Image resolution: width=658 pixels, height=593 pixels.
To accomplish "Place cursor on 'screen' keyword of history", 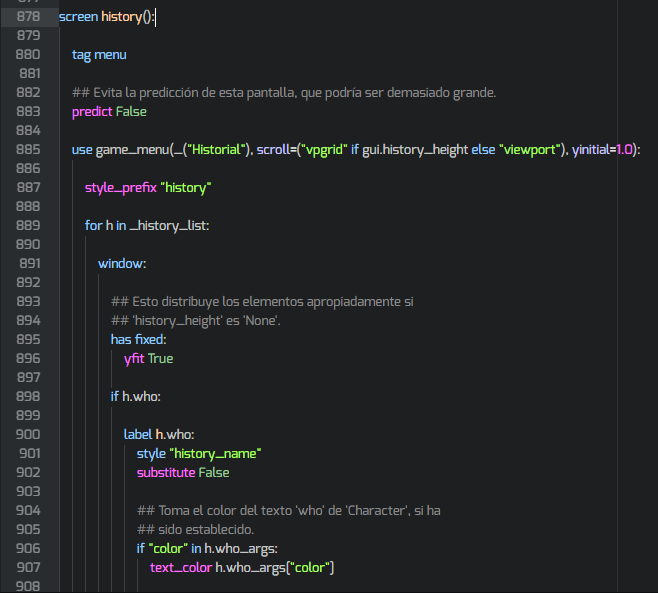I will point(78,17).
